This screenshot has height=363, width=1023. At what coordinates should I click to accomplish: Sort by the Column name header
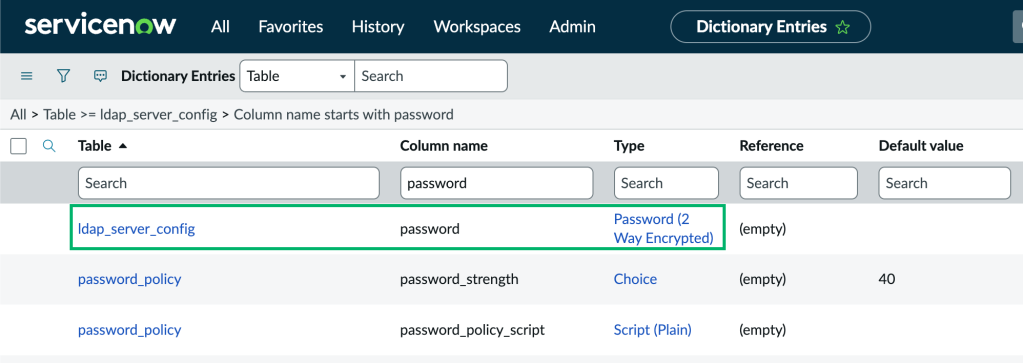click(444, 146)
